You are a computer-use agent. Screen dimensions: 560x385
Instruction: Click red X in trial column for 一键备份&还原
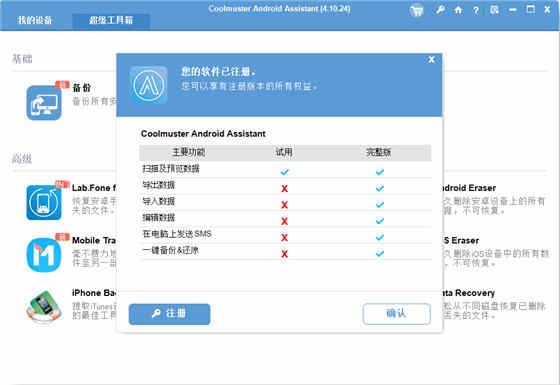pyautogui.click(x=284, y=254)
